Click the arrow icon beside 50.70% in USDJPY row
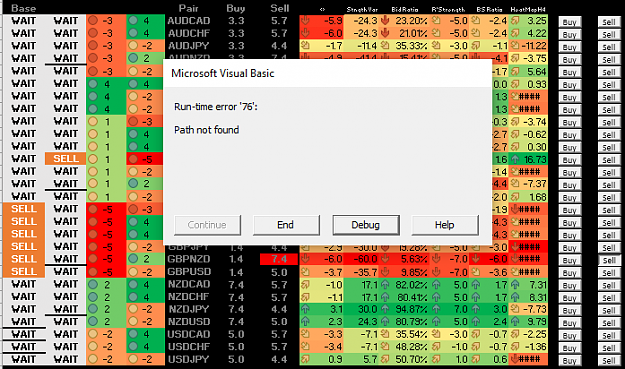This screenshot has width=625, height=369. [x=385, y=359]
